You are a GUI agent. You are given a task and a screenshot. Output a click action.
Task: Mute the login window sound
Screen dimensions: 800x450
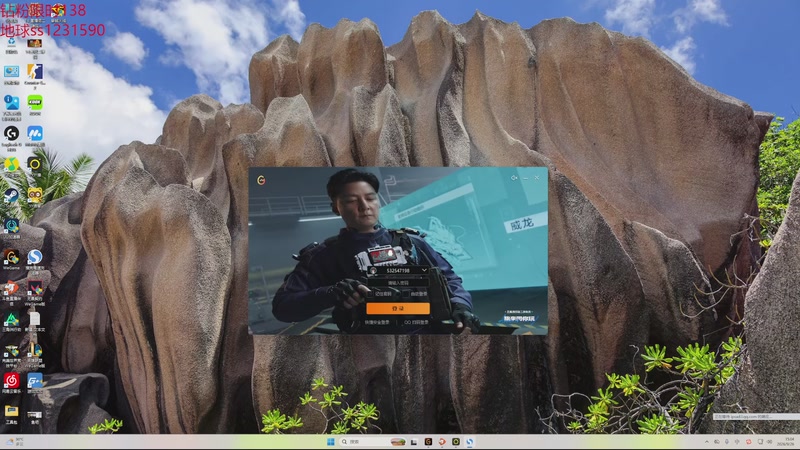514,178
